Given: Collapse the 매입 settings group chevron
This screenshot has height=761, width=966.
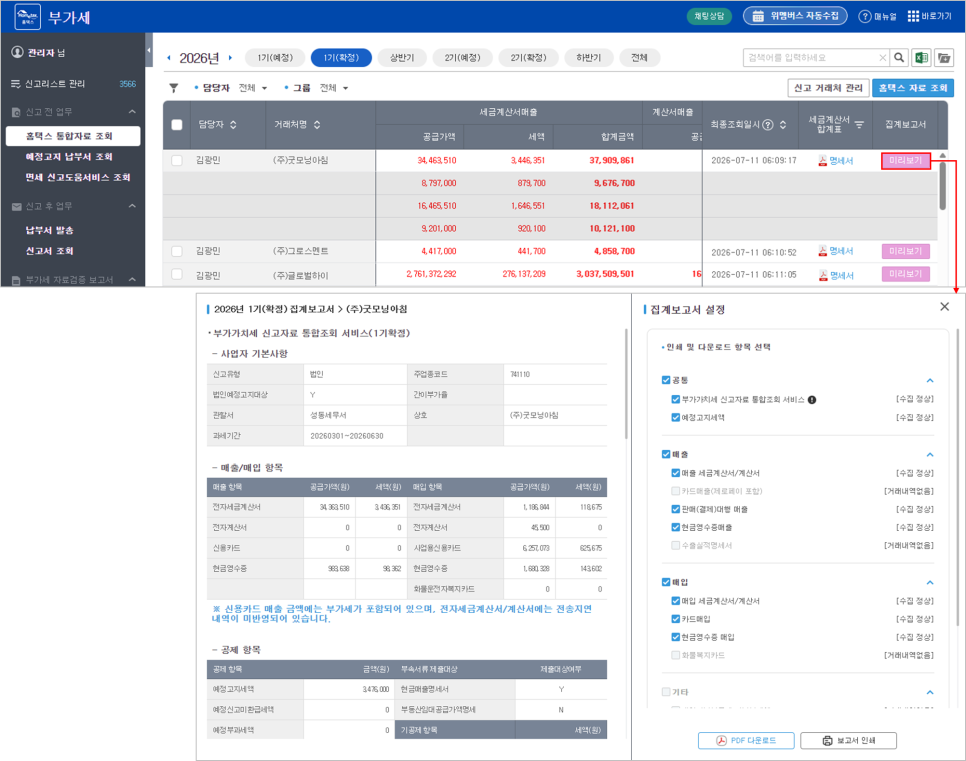Looking at the screenshot, I should (x=930, y=582).
